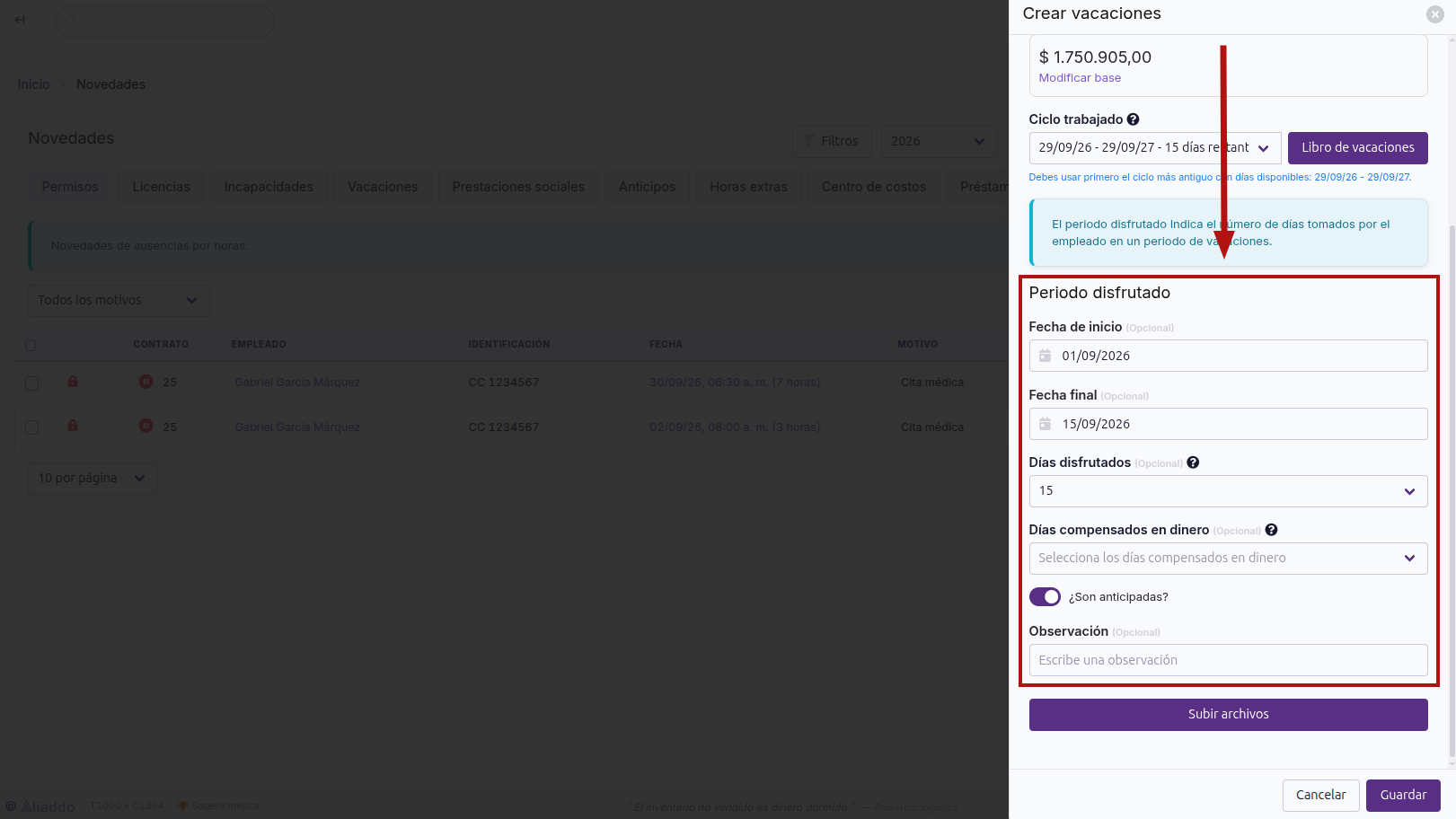
Task: Click the Fecha final date field
Action: click(x=1228, y=424)
